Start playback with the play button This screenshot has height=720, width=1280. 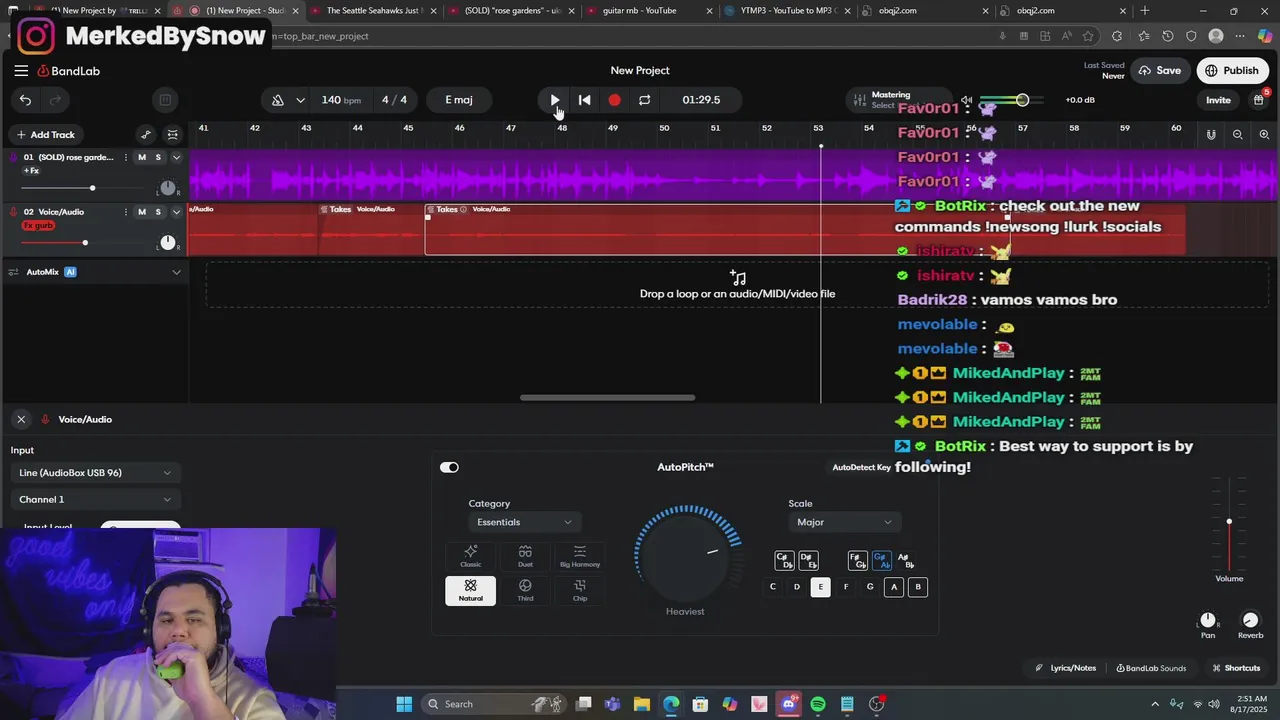(x=555, y=100)
